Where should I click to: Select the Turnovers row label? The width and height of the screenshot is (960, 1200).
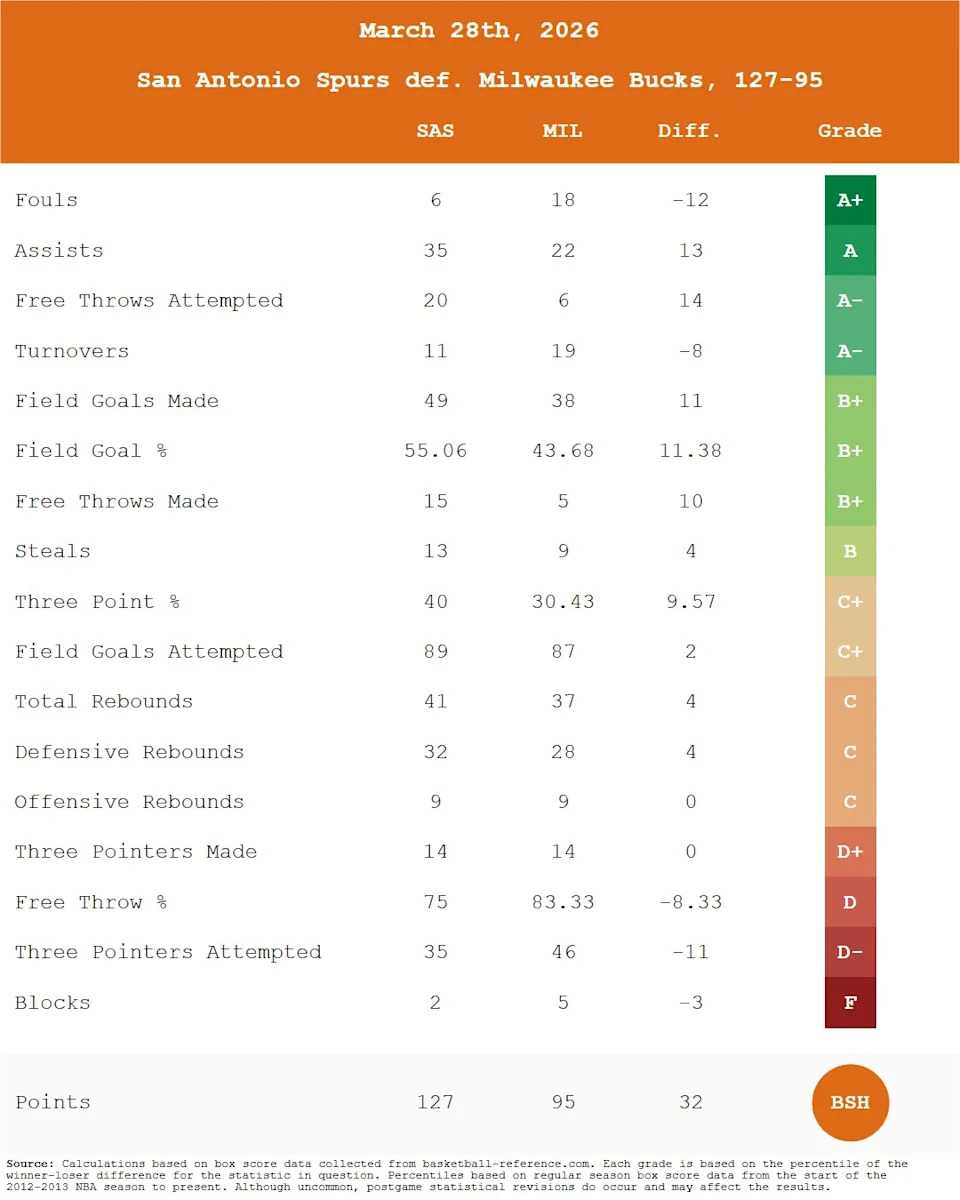(x=72, y=351)
